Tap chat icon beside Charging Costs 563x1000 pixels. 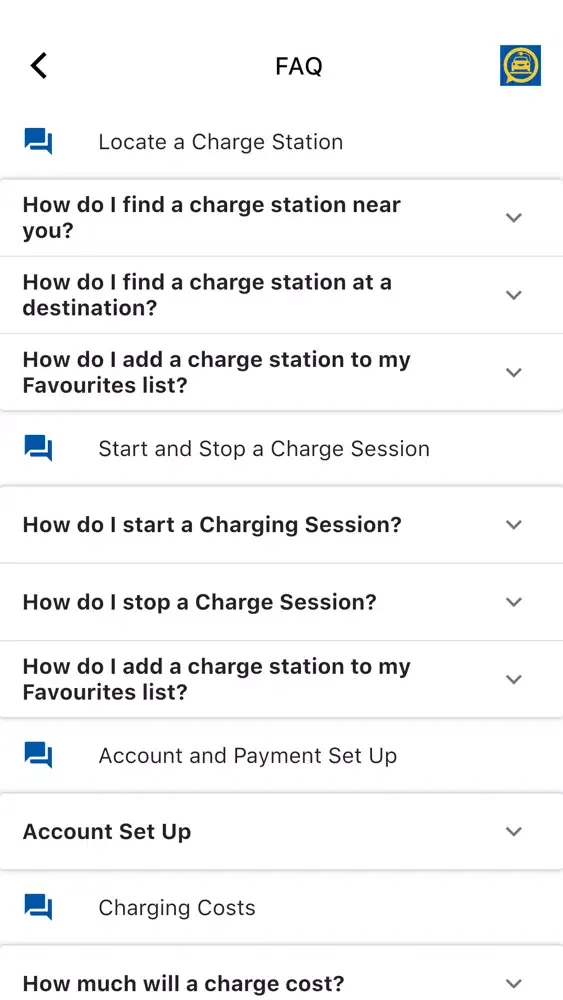point(38,908)
